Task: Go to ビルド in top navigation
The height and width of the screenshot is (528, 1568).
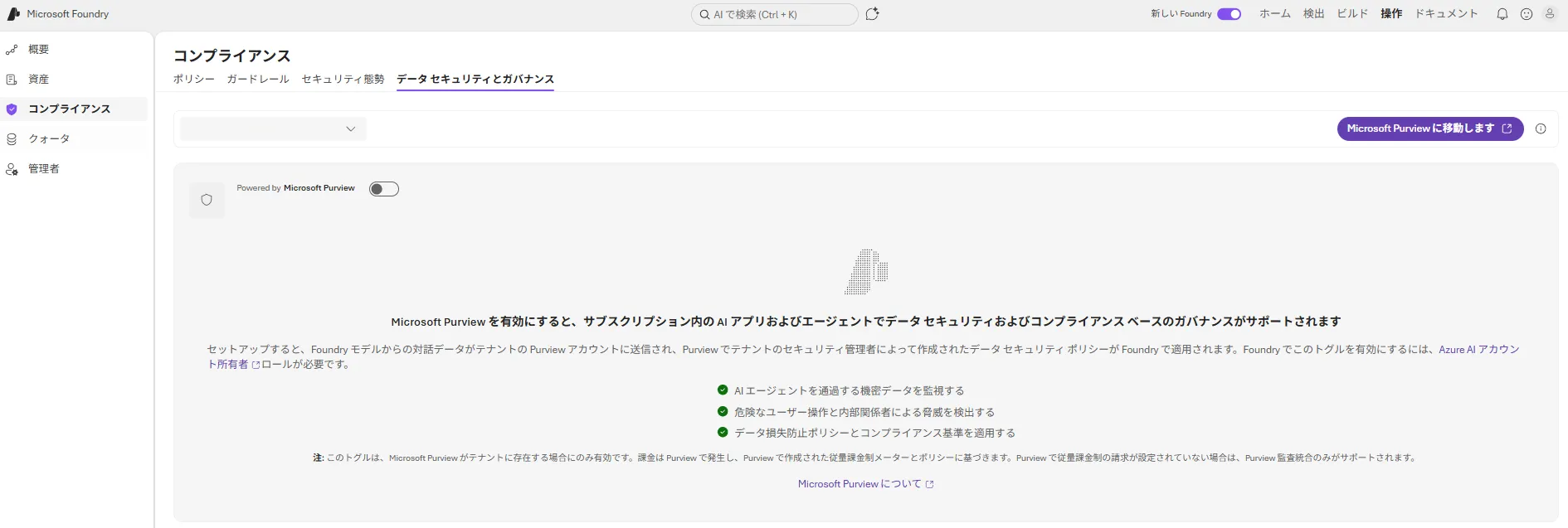Action: coord(1352,14)
